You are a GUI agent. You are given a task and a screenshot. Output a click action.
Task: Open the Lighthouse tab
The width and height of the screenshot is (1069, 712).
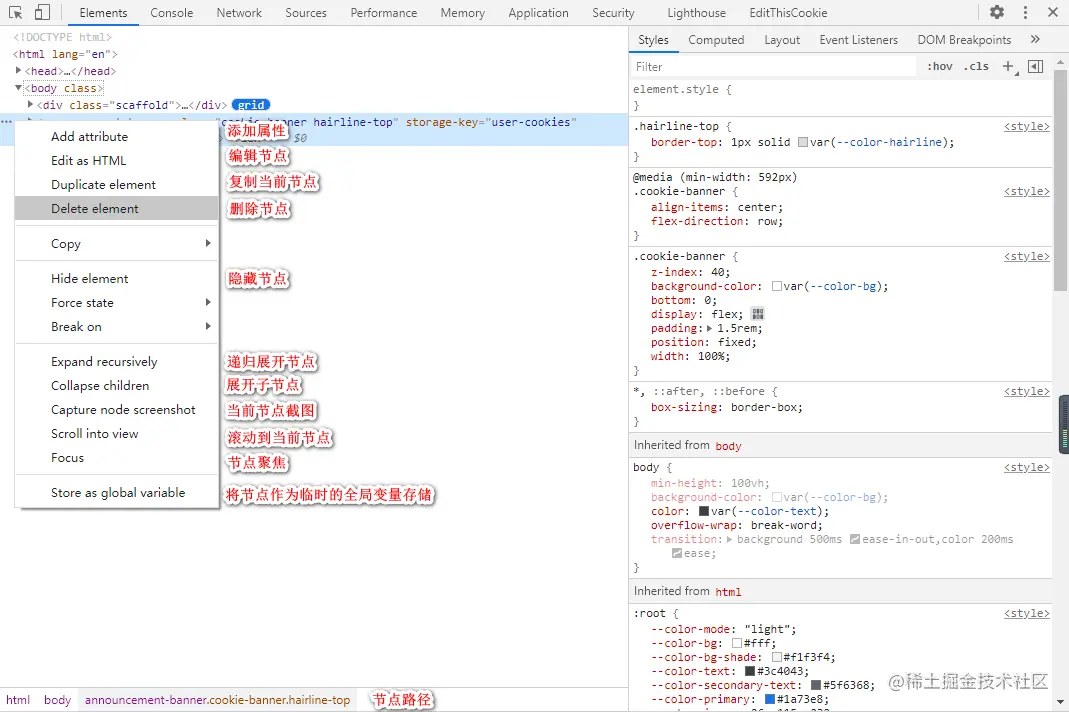point(696,12)
